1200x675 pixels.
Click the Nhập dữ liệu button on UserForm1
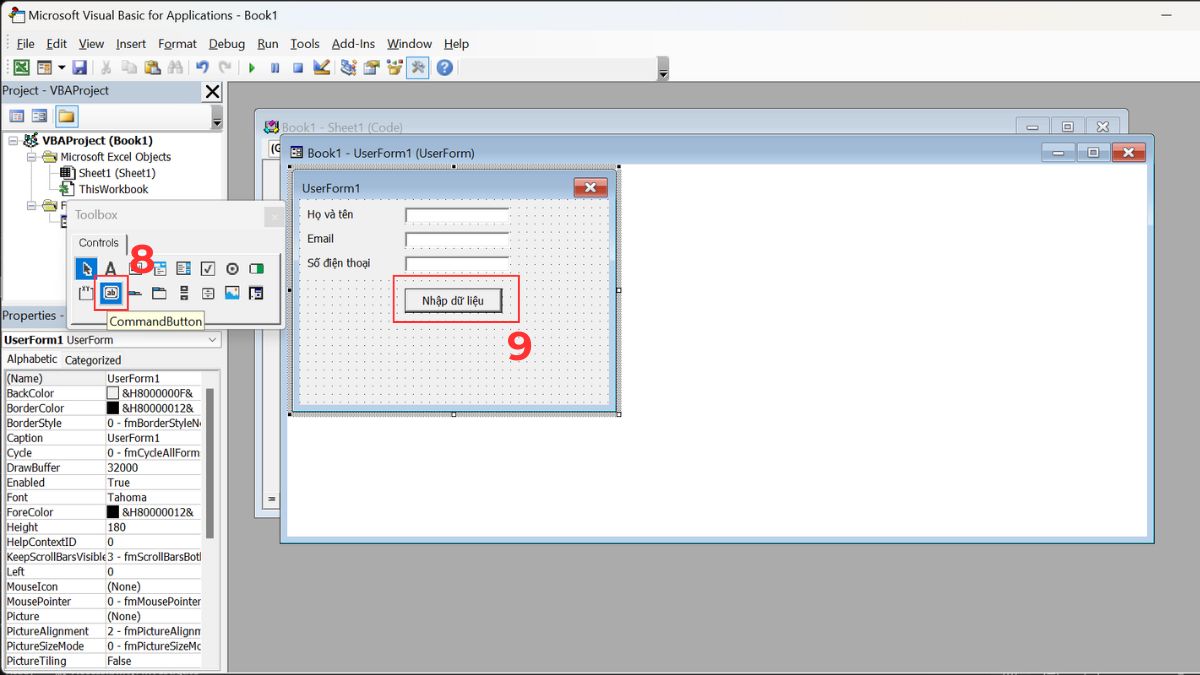tap(455, 298)
